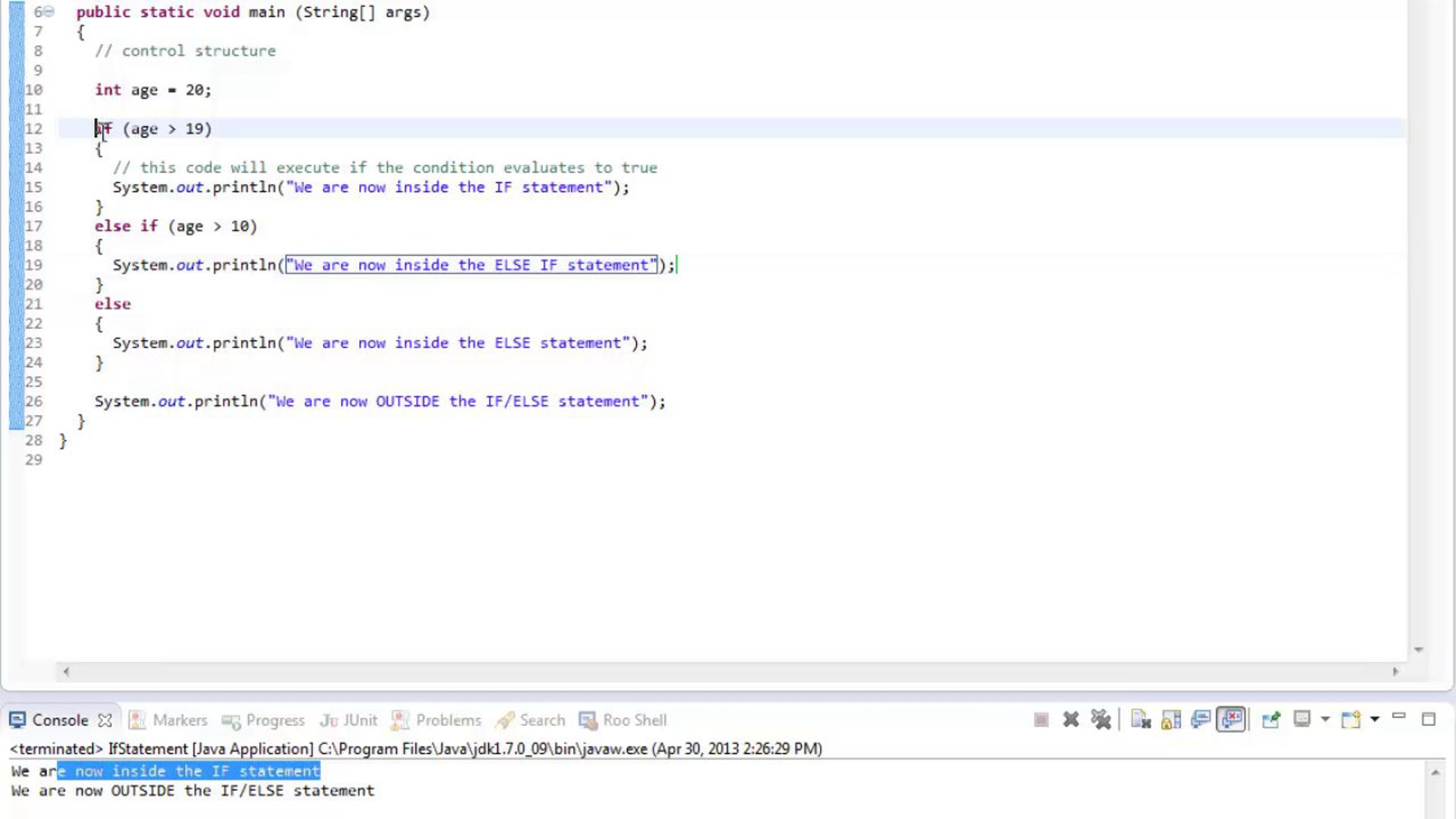Click the Pin Console icon
The width and height of the screenshot is (1456, 819).
pyautogui.click(x=1271, y=720)
